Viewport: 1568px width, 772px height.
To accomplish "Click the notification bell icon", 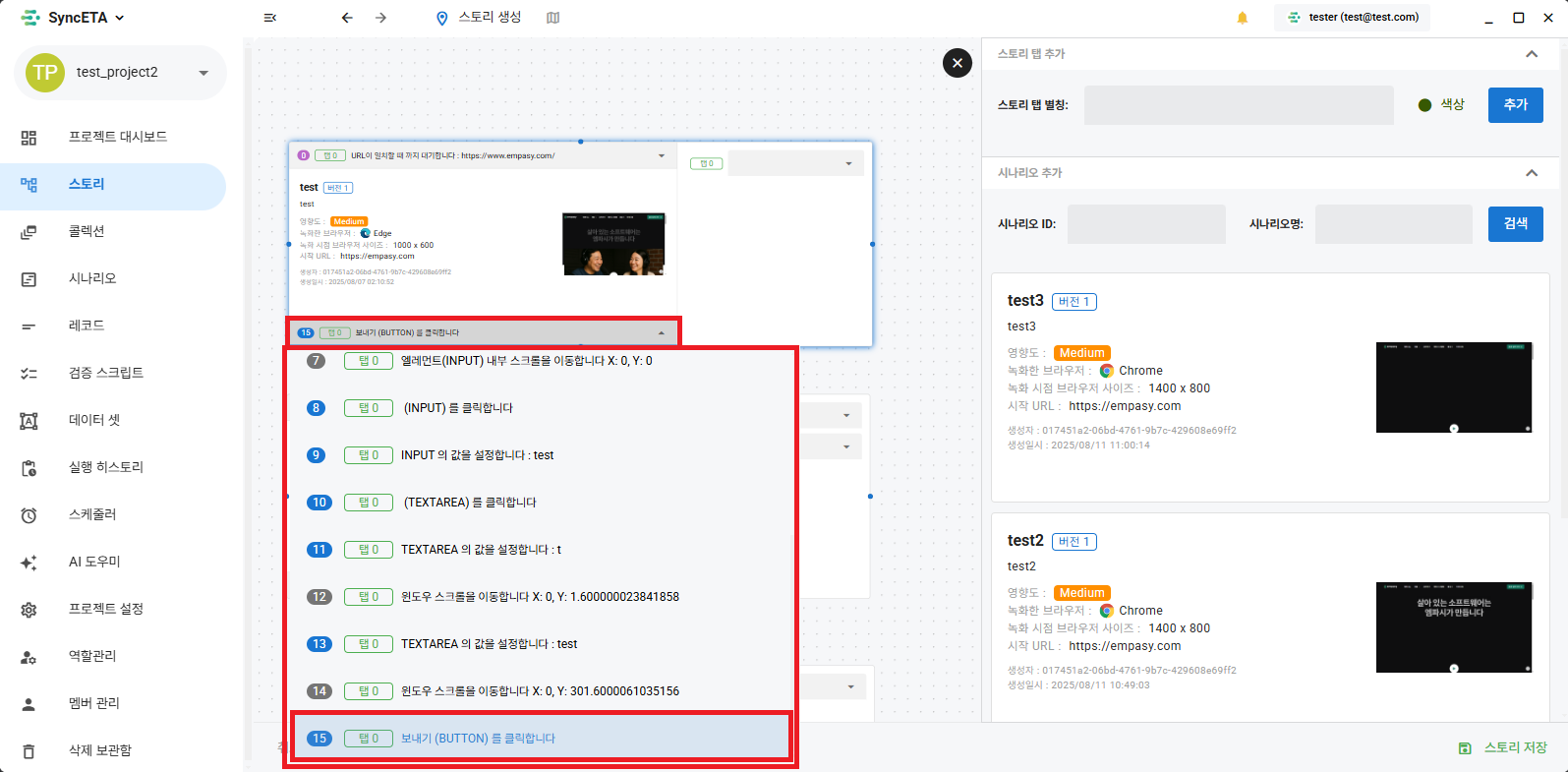I will point(1242,18).
